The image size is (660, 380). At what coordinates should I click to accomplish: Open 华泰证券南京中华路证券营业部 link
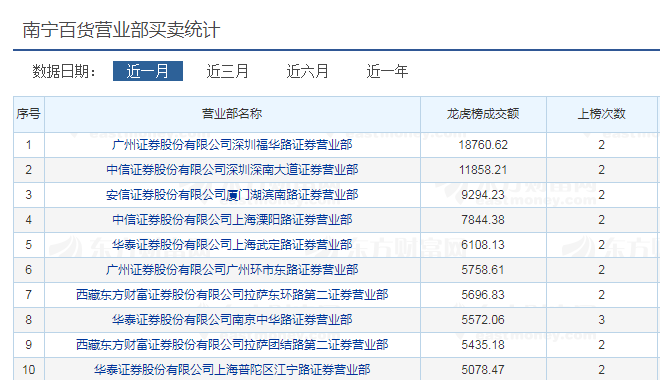(x=232, y=319)
